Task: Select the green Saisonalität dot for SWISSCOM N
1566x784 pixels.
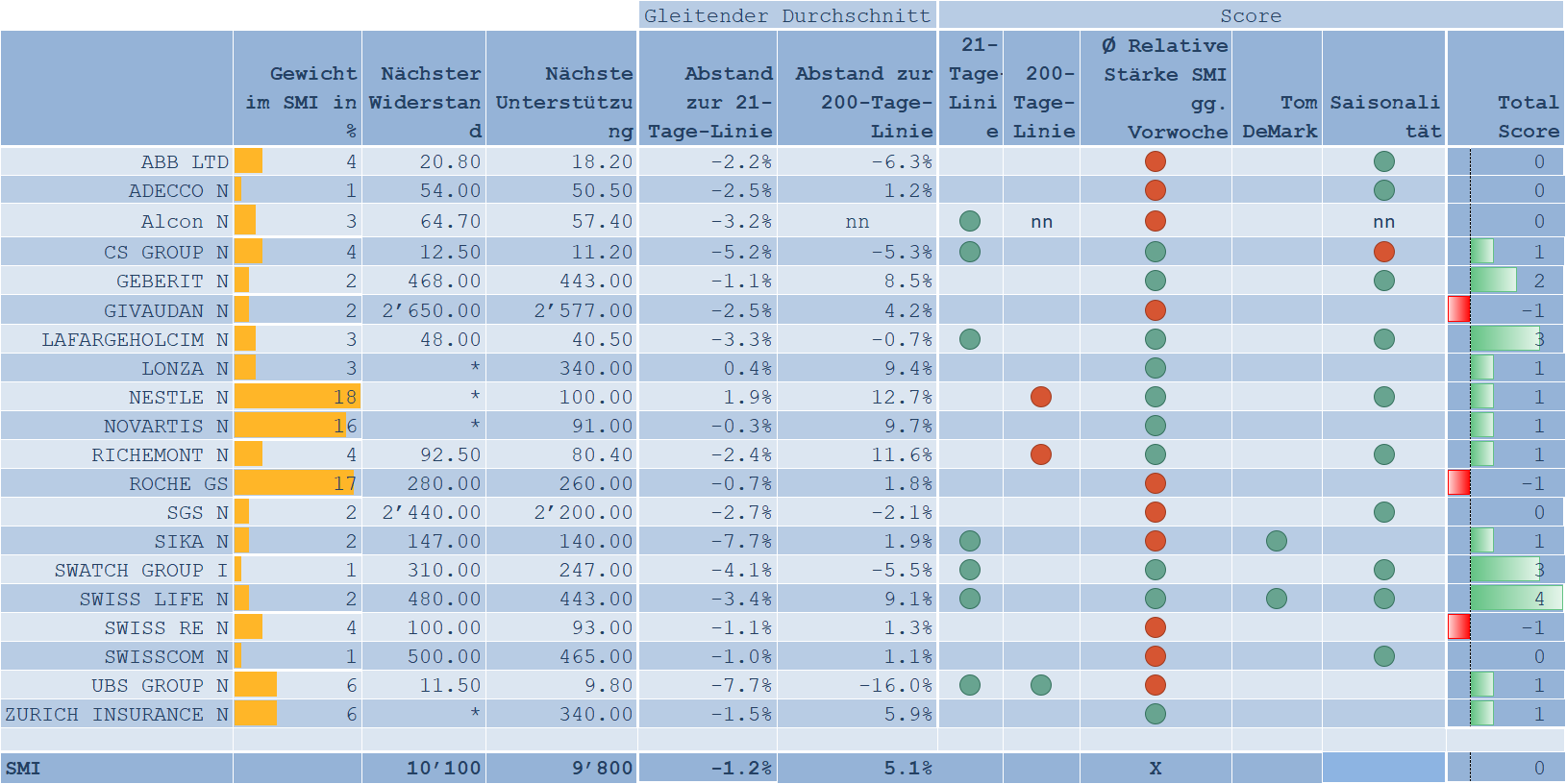Action: (x=1383, y=656)
